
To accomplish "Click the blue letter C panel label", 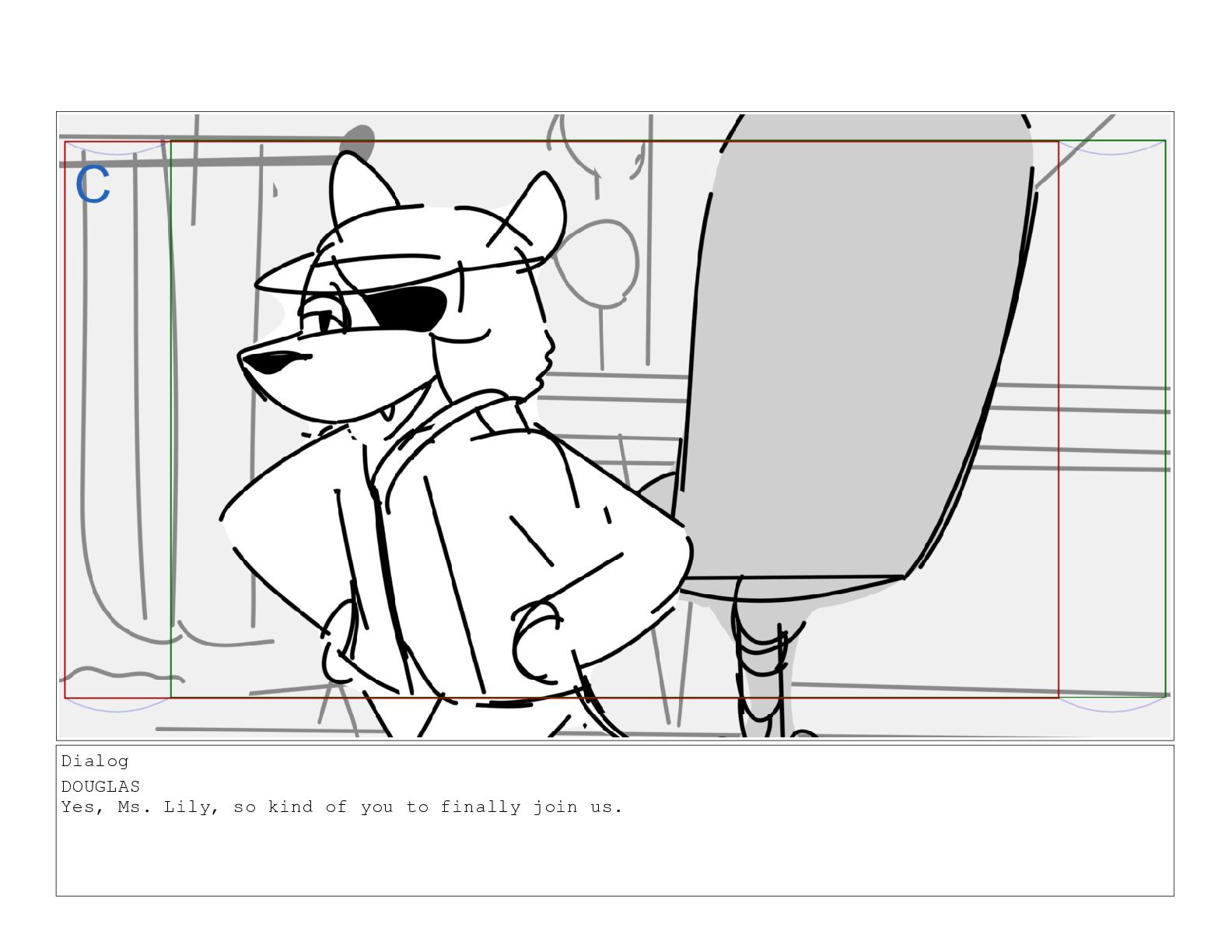I will pos(93,185).
